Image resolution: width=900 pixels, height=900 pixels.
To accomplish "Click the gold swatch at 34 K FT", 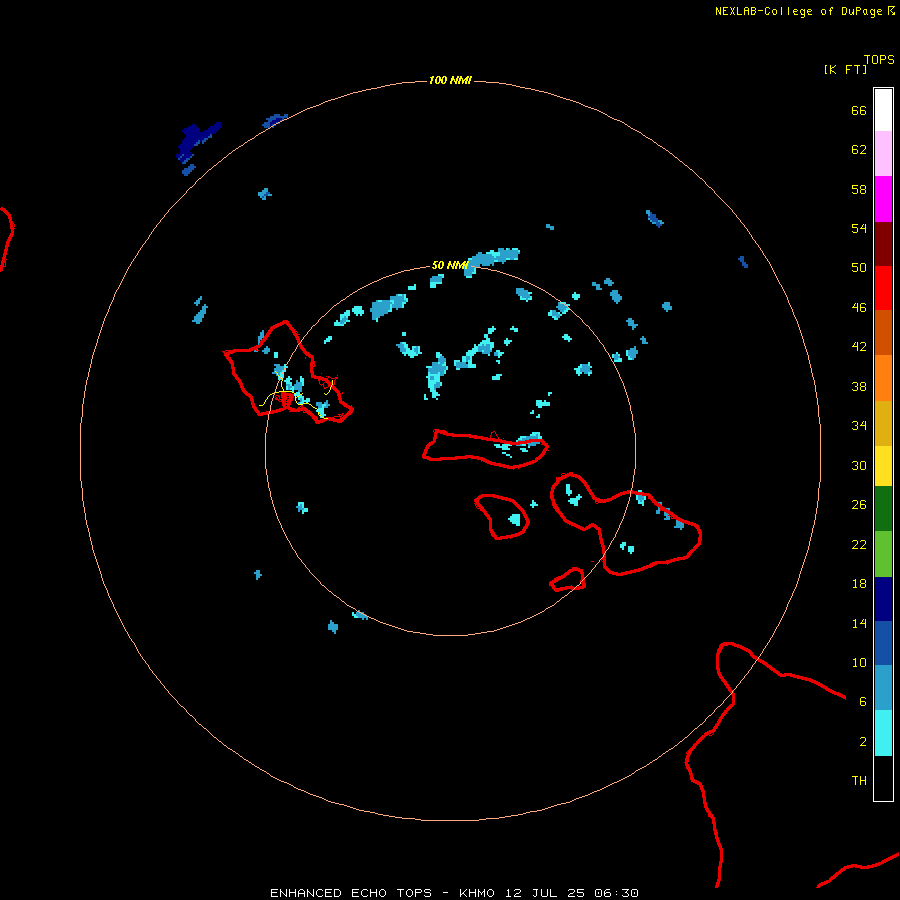I will (x=883, y=423).
